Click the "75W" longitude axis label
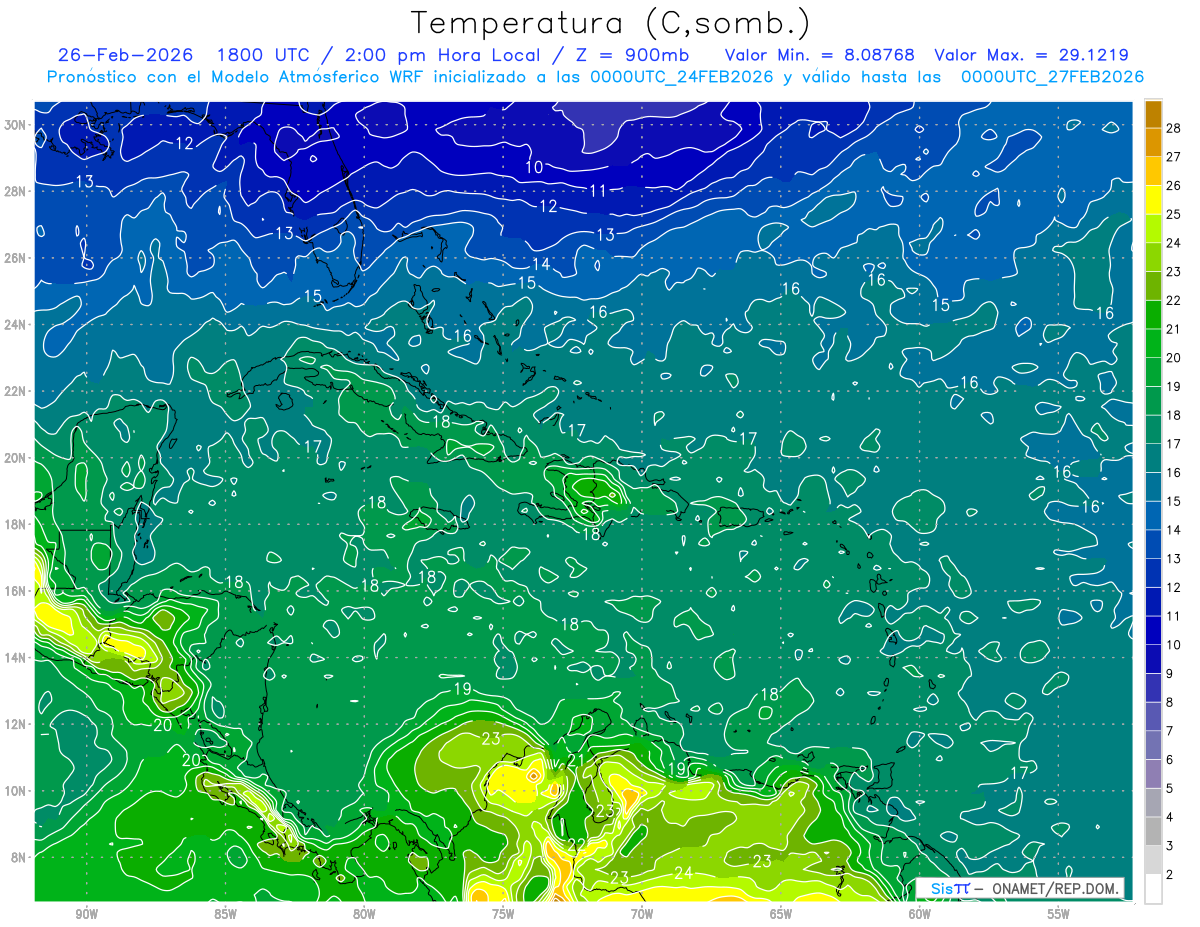1200x927 pixels. pyautogui.click(x=503, y=914)
